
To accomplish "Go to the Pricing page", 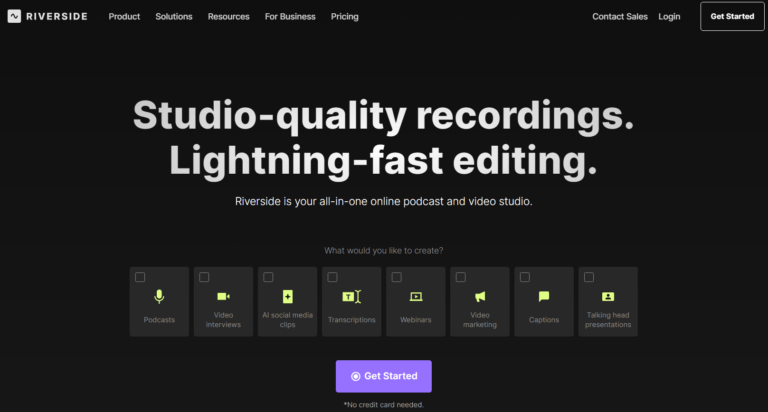I will (x=344, y=17).
